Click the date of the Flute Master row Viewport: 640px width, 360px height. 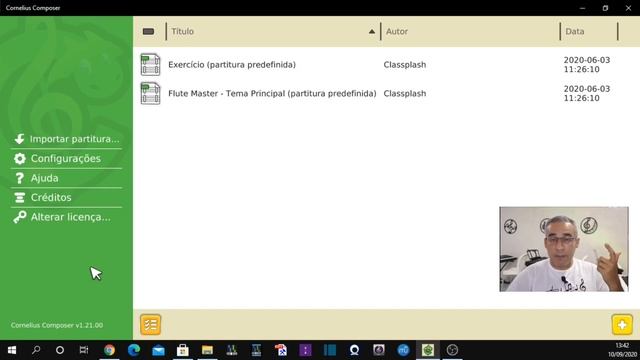tap(587, 93)
